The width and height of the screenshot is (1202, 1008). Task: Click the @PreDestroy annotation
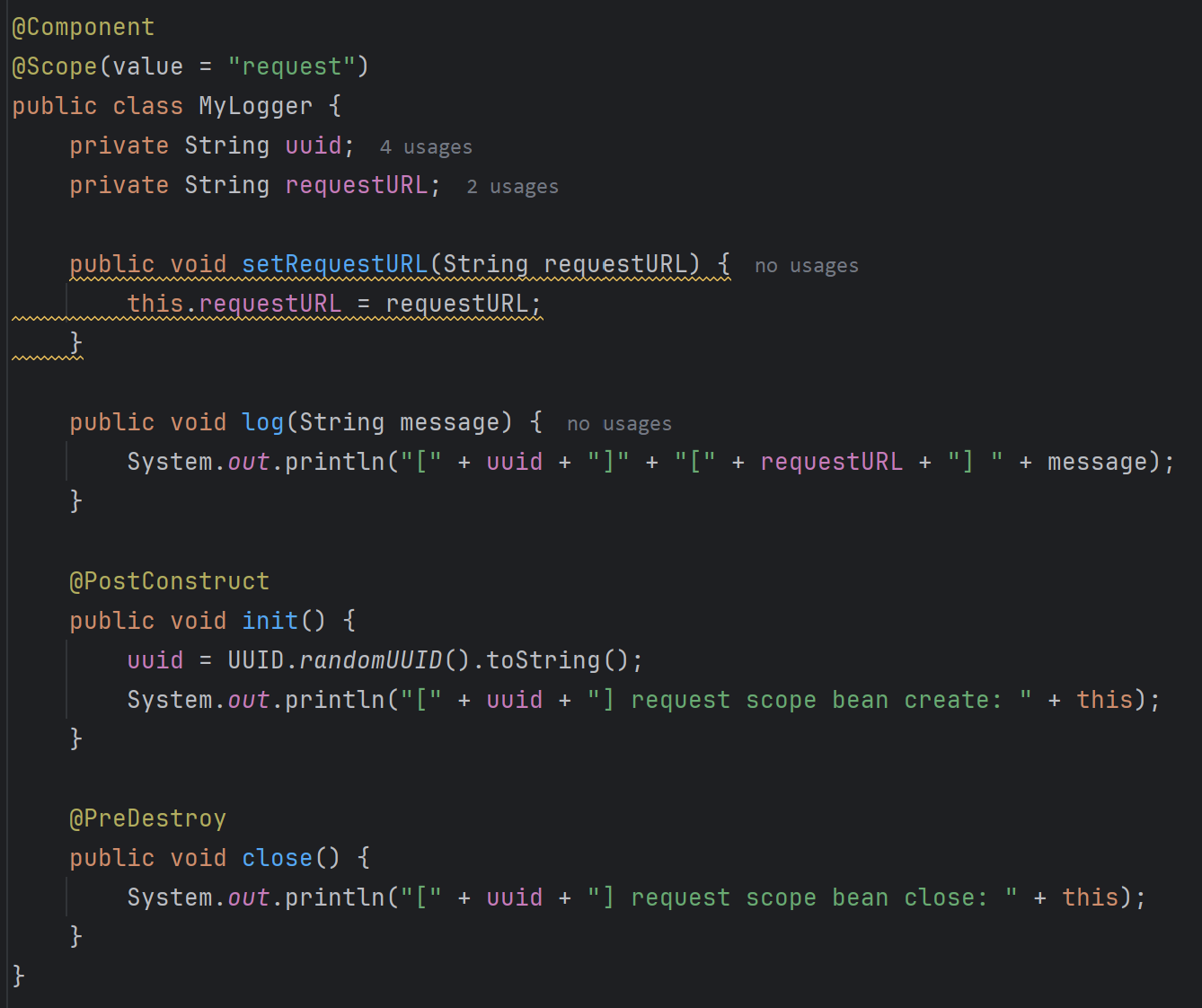pyautogui.click(x=147, y=818)
